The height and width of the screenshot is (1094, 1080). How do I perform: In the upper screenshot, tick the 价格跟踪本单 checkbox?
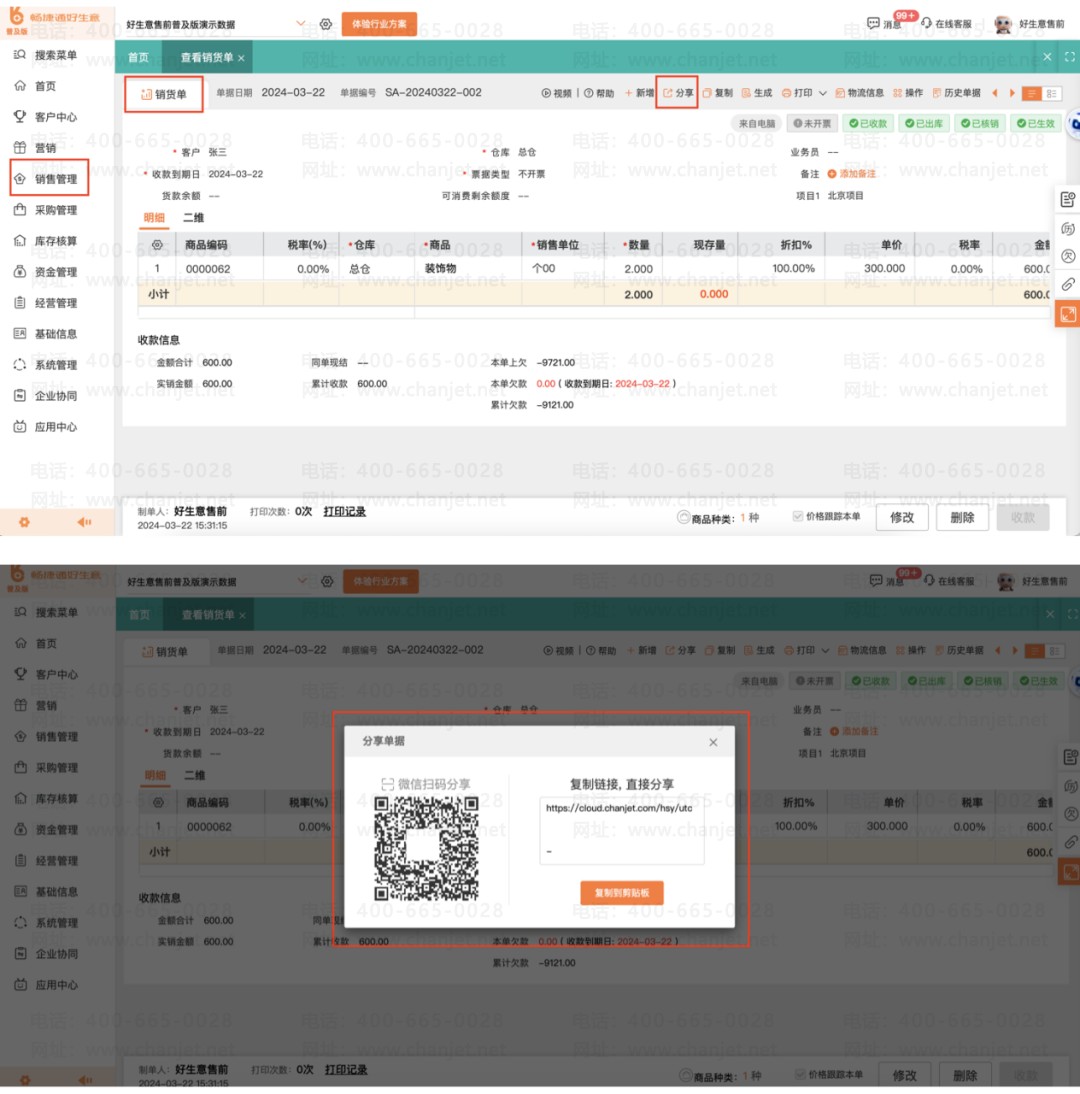pos(797,516)
